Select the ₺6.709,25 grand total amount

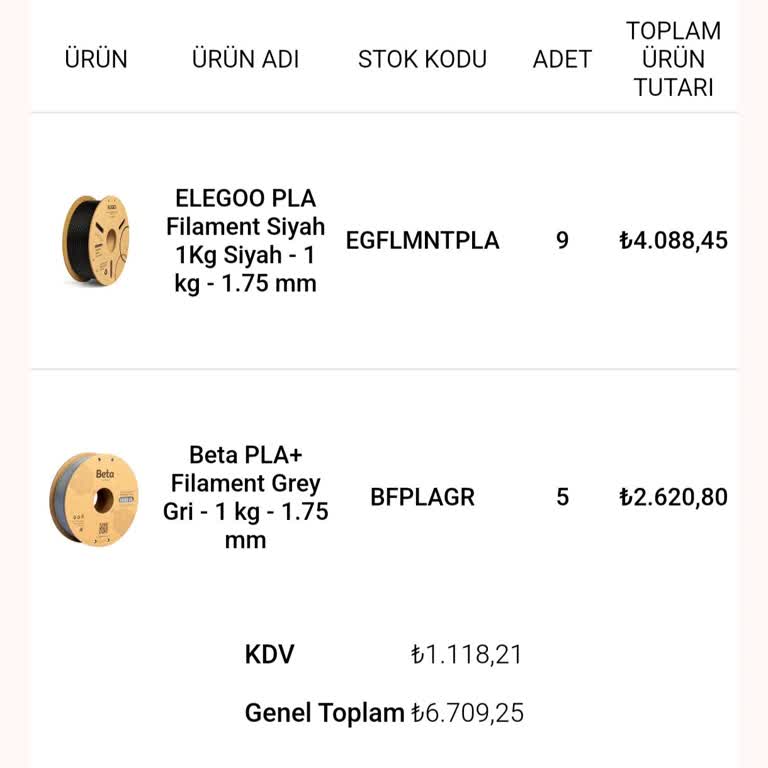pyautogui.click(x=467, y=713)
